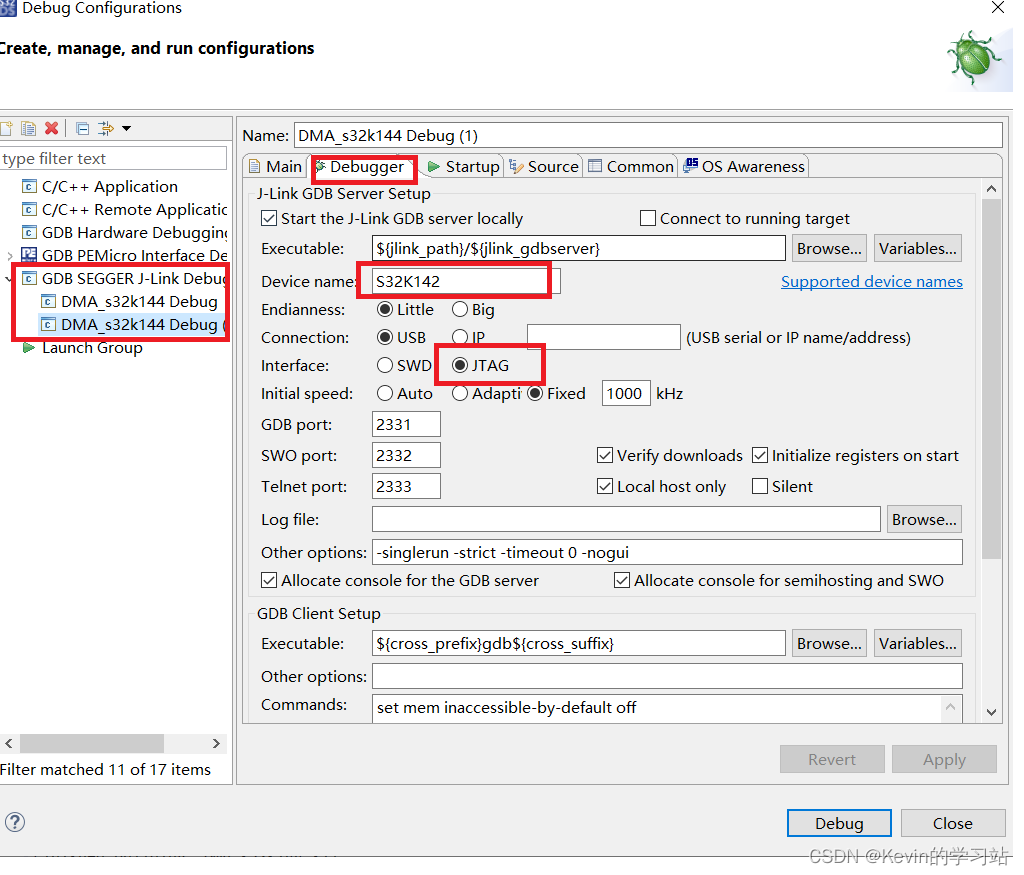Select GDB PEMicro Interface Debugging item
Image resolution: width=1024 pixels, height=875 pixels.
click(125, 257)
